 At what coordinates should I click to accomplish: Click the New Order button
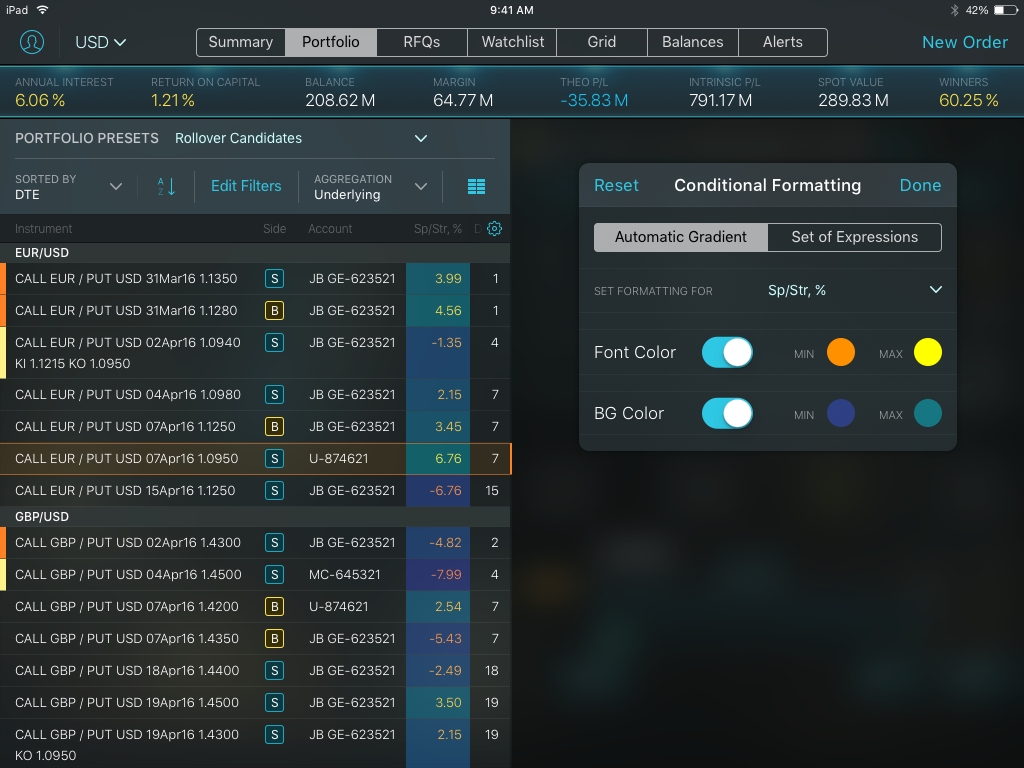click(x=964, y=42)
